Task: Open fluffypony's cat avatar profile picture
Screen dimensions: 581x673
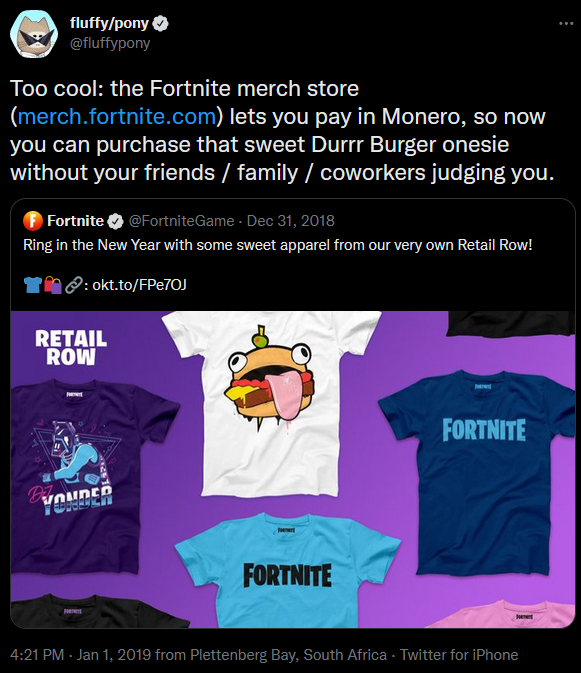Action: click(x=34, y=34)
